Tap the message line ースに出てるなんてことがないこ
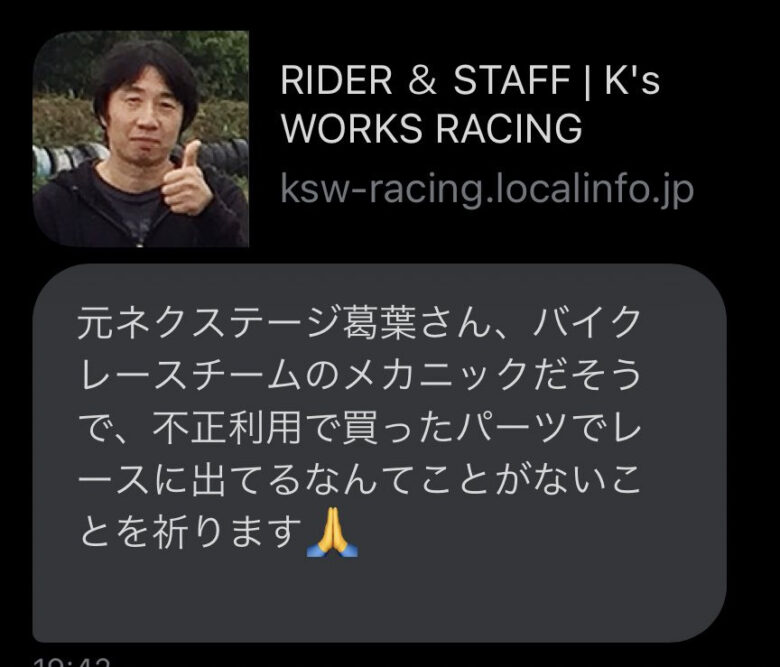This screenshot has width=780, height=667. pos(359,480)
